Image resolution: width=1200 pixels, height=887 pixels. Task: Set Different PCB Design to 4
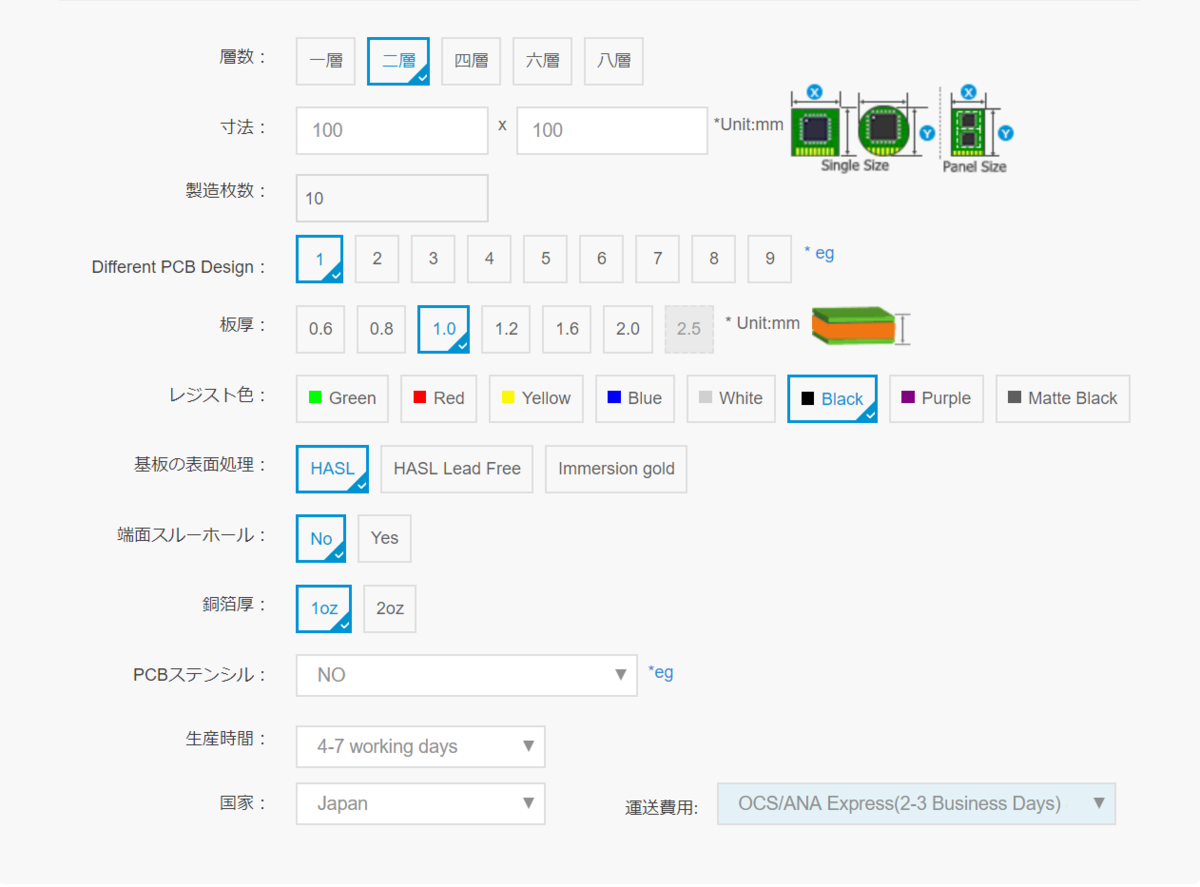click(x=489, y=259)
